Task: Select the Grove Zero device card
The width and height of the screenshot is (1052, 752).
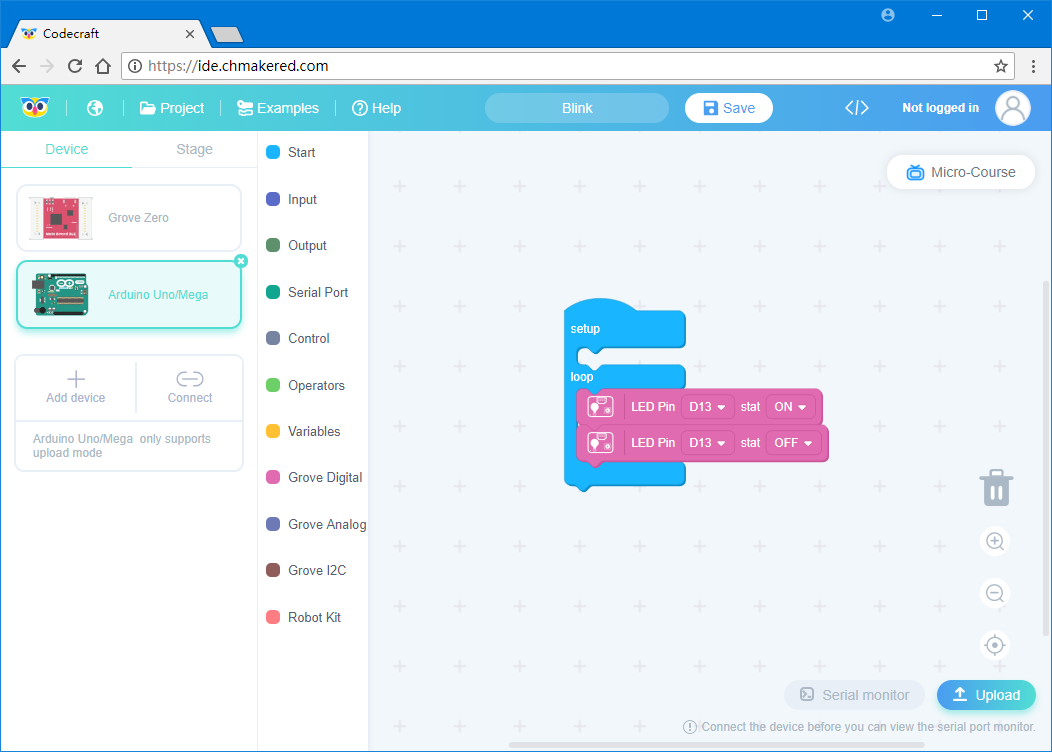Action: coord(129,218)
